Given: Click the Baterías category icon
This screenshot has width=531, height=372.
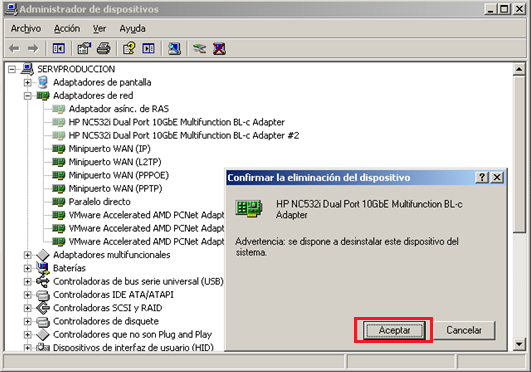Looking at the screenshot, I should (43, 268).
